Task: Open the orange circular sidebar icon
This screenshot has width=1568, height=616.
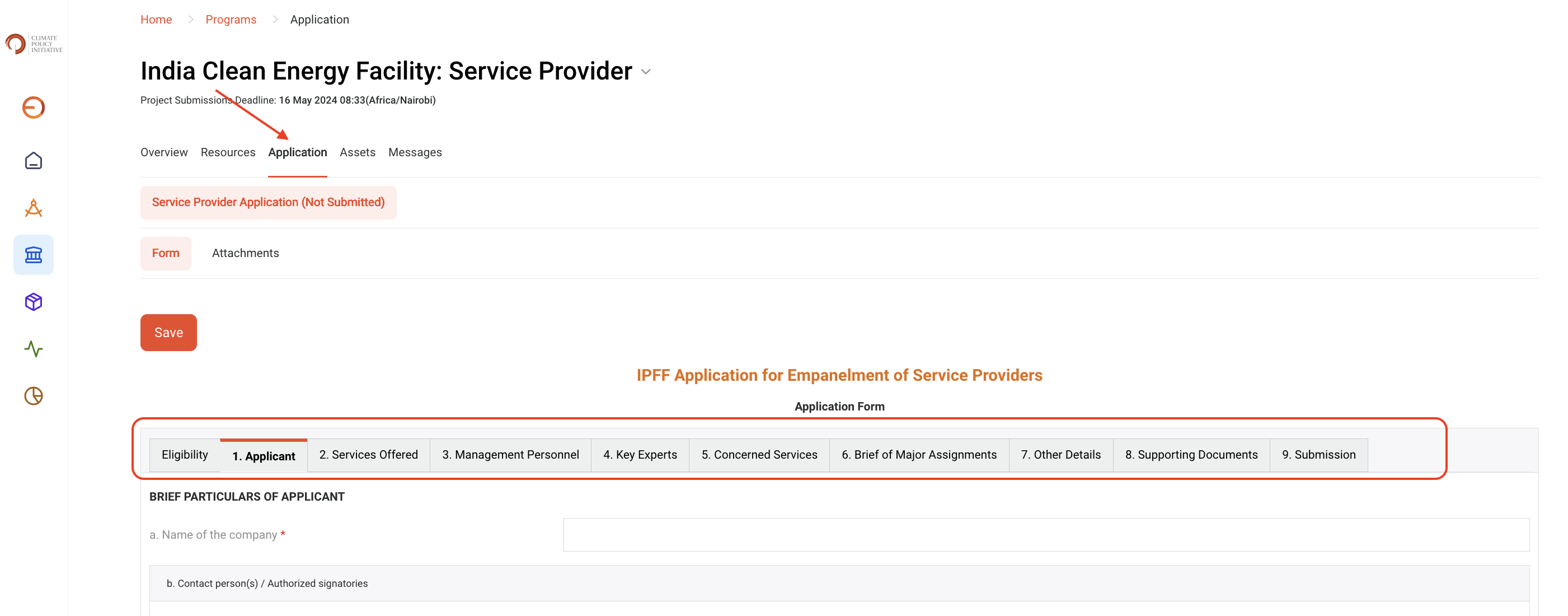Action: click(x=34, y=107)
